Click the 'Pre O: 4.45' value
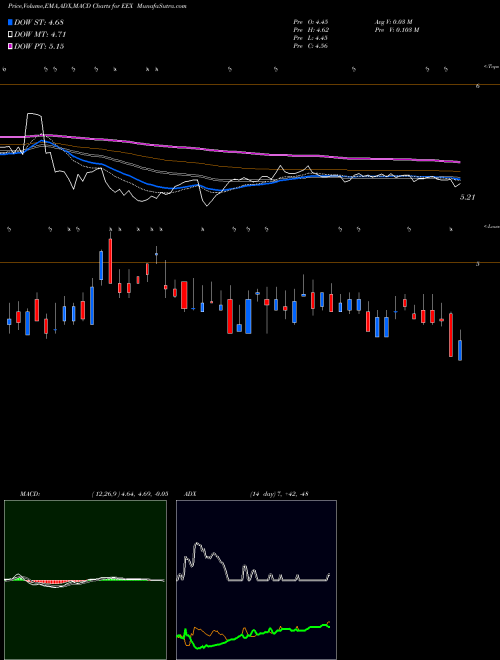The width and height of the screenshot is (500, 660). [x=311, y=22]
